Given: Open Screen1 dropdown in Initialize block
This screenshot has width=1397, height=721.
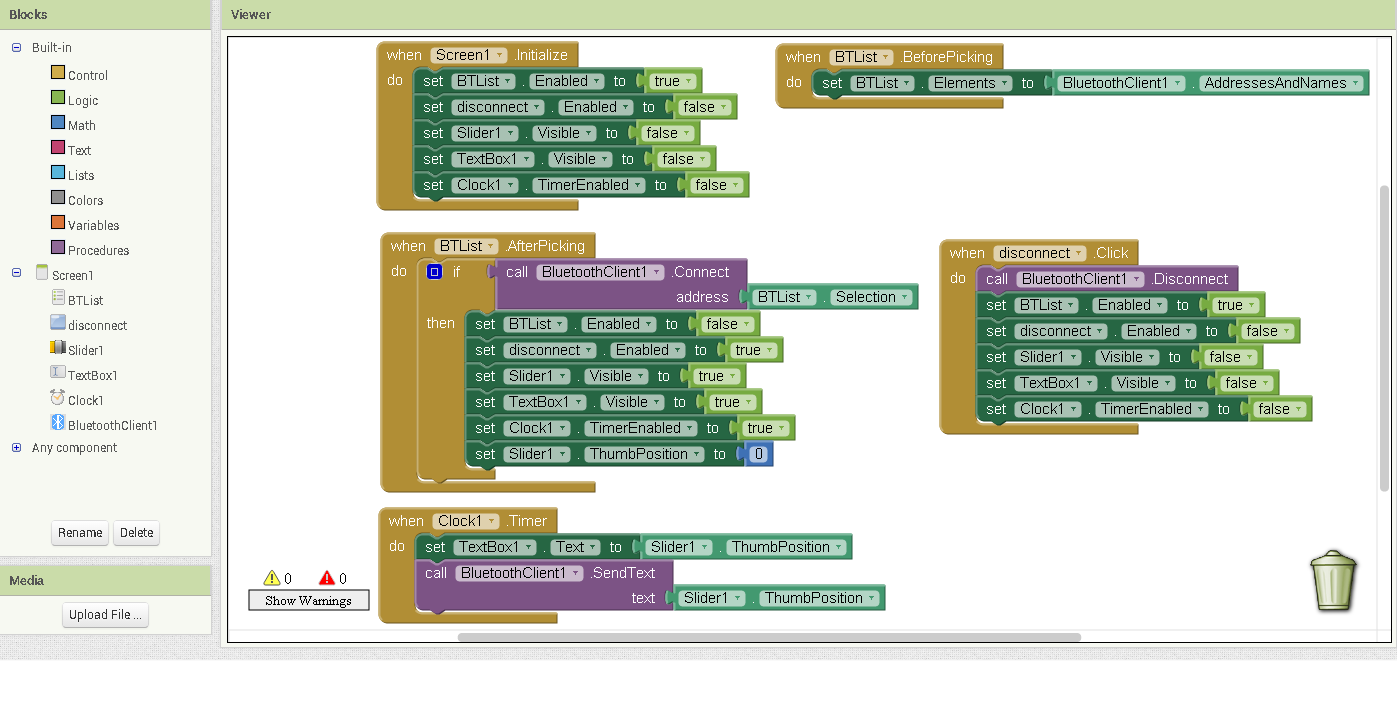Looking at the screenshot, I should click(x=470, y=55).
